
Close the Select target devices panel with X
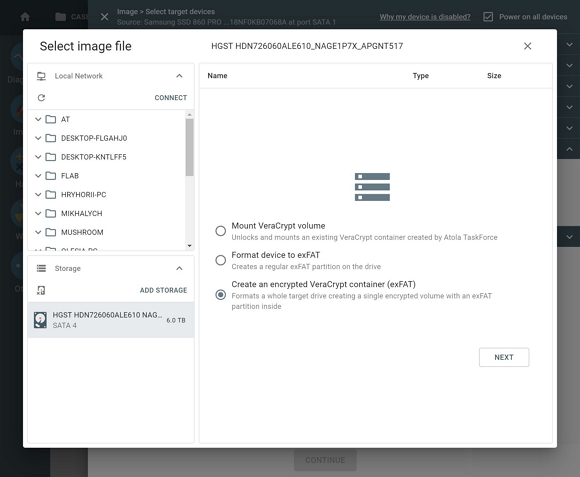coord(105,17)
